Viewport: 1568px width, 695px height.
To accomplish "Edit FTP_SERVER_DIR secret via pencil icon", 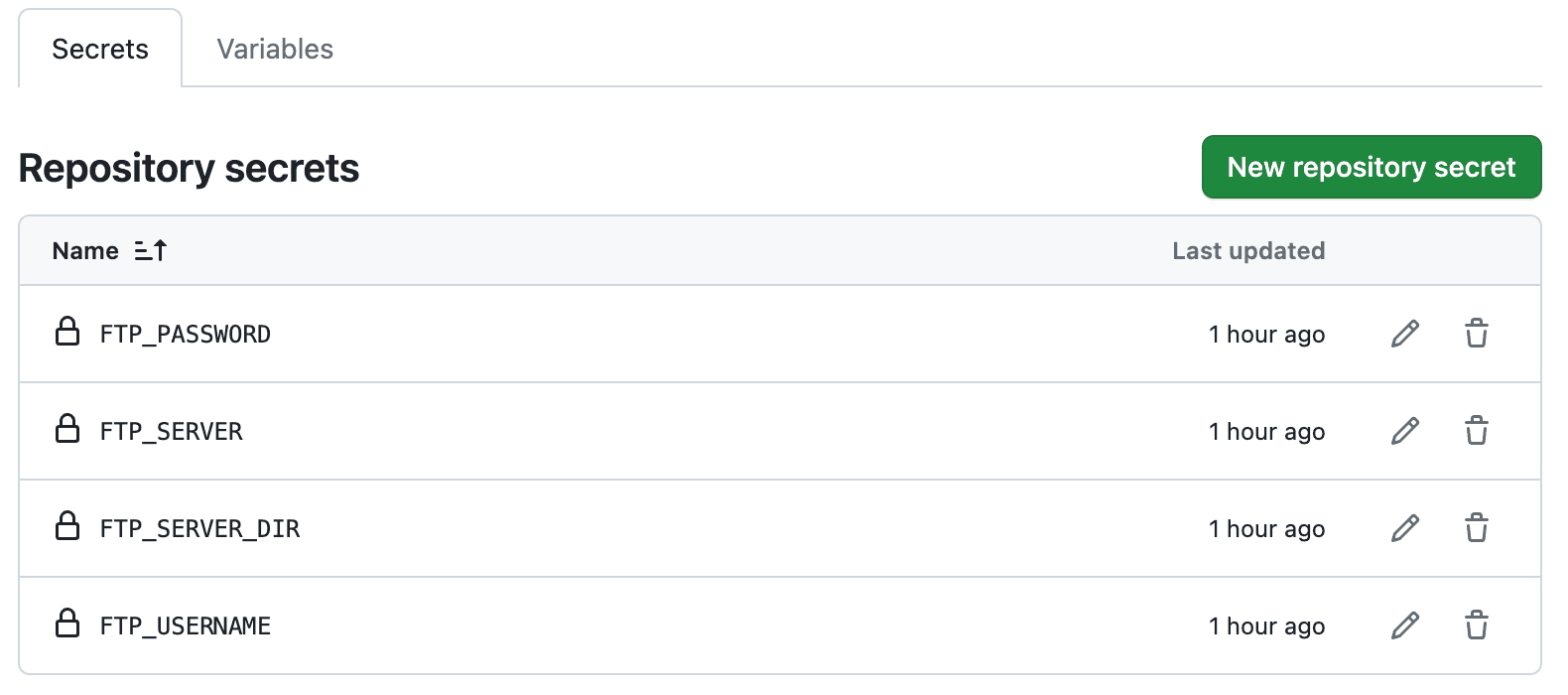I will (1405, 528).
